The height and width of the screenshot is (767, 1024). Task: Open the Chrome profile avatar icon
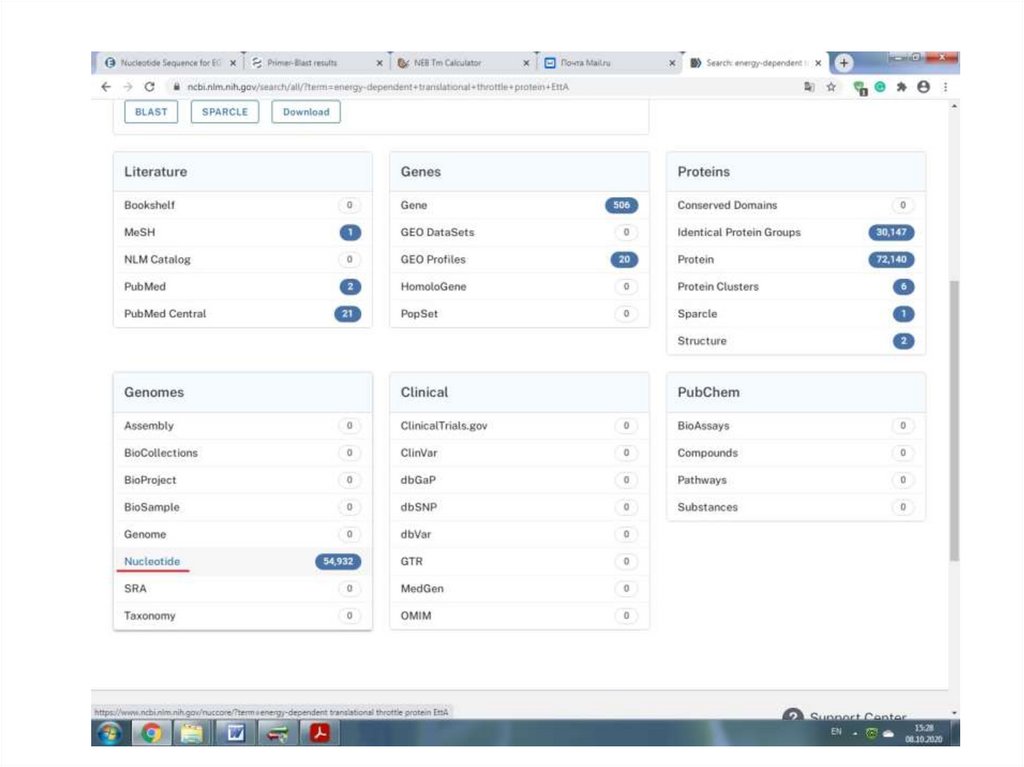[x=923, y=87]
